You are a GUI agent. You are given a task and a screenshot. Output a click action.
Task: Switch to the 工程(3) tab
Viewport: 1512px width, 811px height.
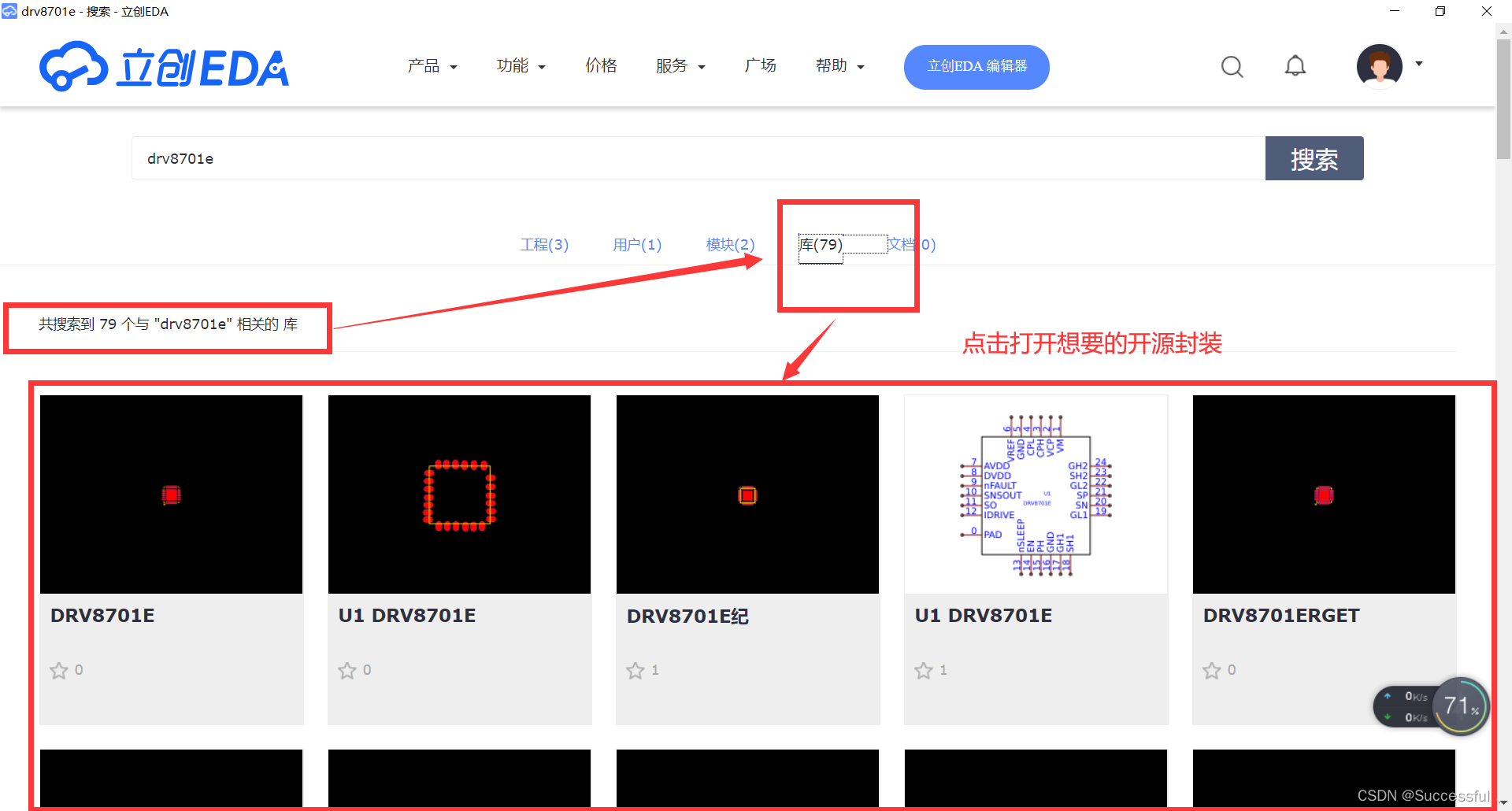[544, 245]
